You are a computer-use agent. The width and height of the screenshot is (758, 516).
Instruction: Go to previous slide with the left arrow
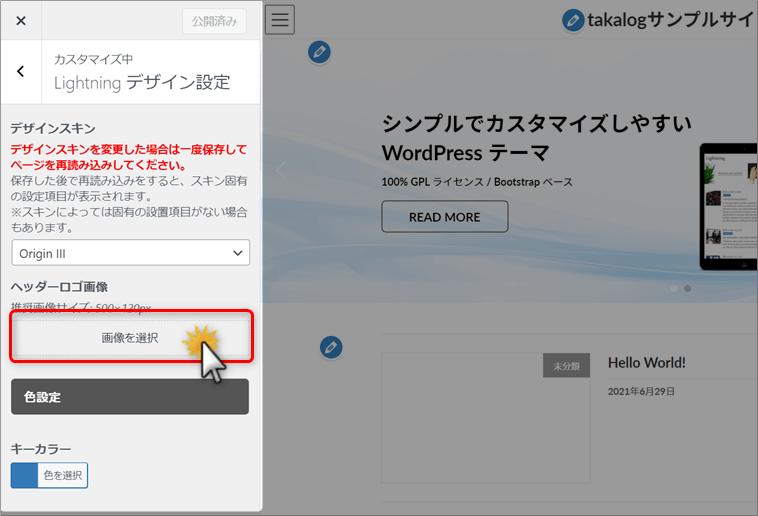281,170
